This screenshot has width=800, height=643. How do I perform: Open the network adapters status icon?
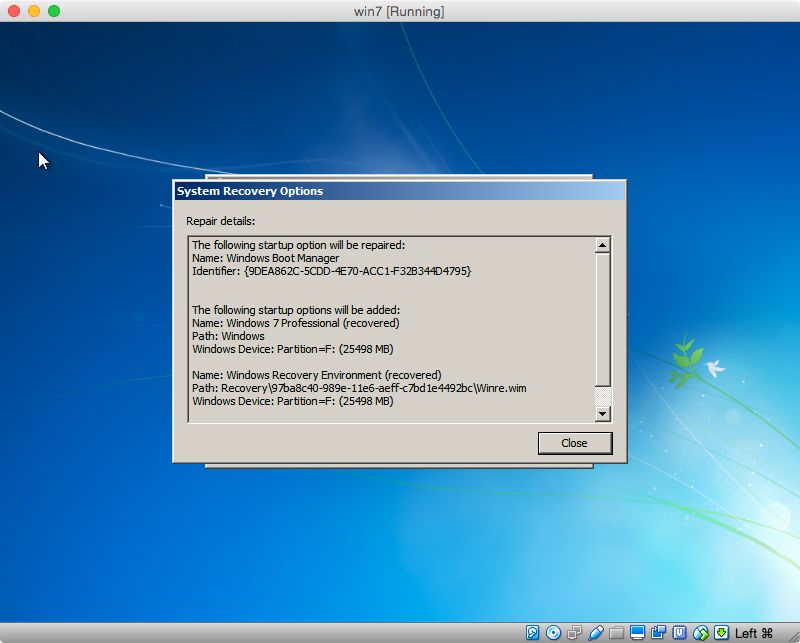click(572, 632)
